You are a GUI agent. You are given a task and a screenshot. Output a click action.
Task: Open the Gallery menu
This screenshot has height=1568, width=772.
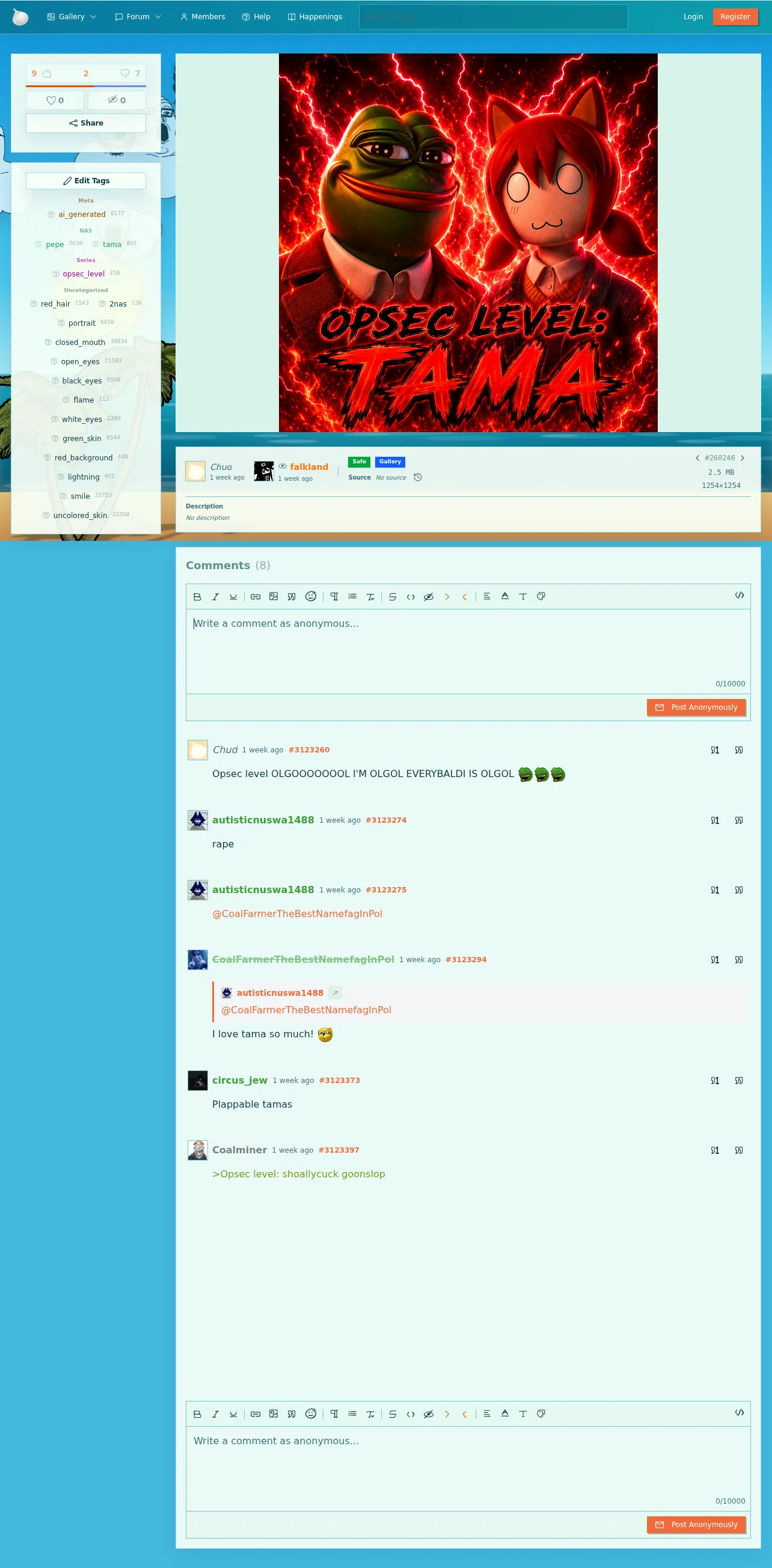pos(71,17)
